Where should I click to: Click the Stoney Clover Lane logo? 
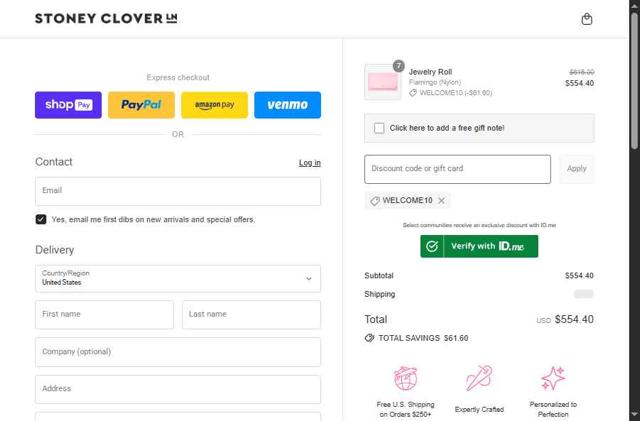pos(106,18)
